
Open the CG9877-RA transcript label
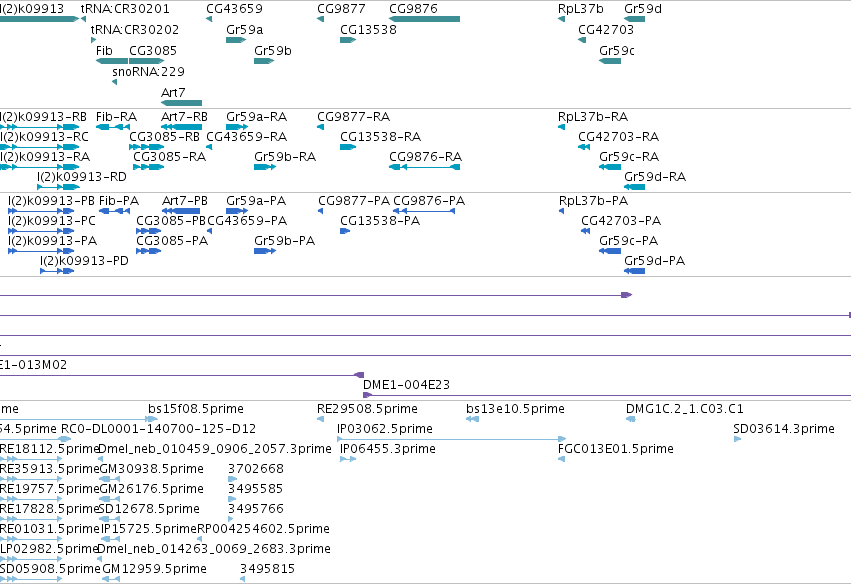coord(354,117)
